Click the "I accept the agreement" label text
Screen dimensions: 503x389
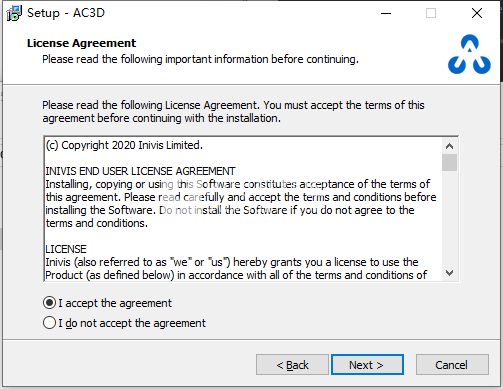pyautogui.click(x=115, y=303)
